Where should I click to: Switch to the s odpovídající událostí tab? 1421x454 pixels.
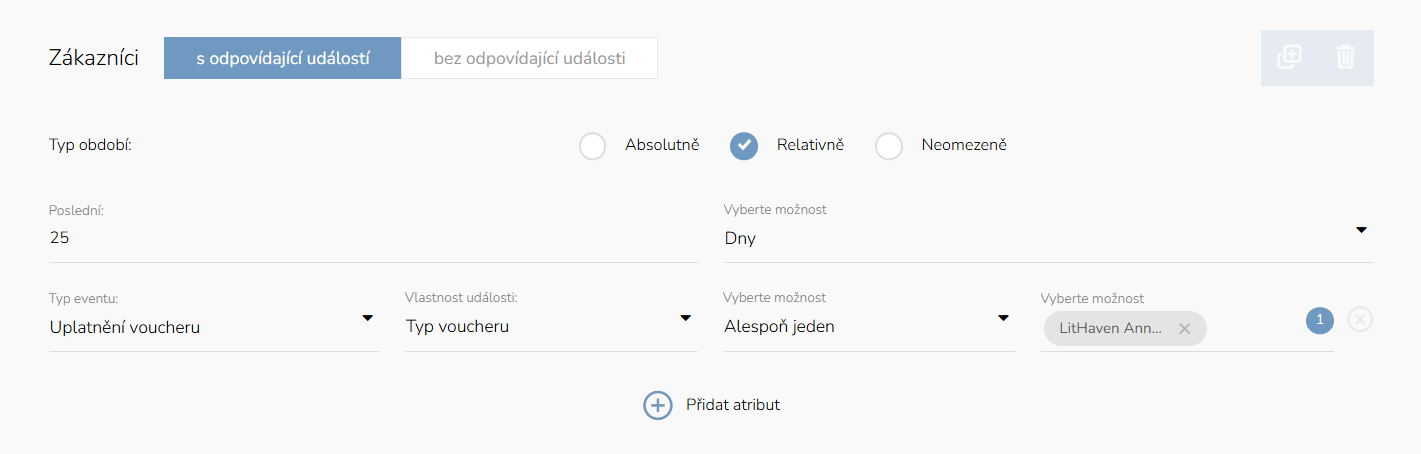tap(282, 58)
